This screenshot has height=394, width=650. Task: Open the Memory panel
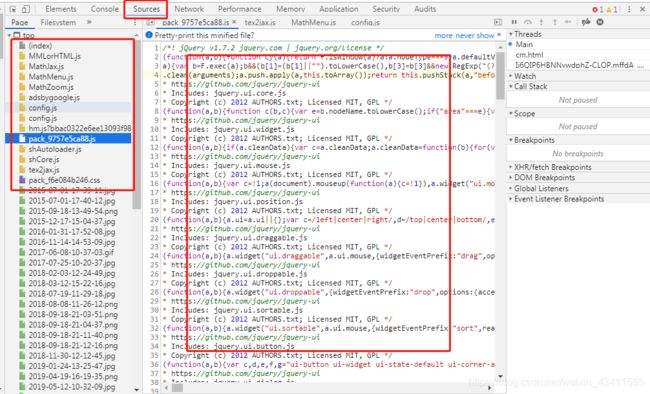[x=291, y=9]
